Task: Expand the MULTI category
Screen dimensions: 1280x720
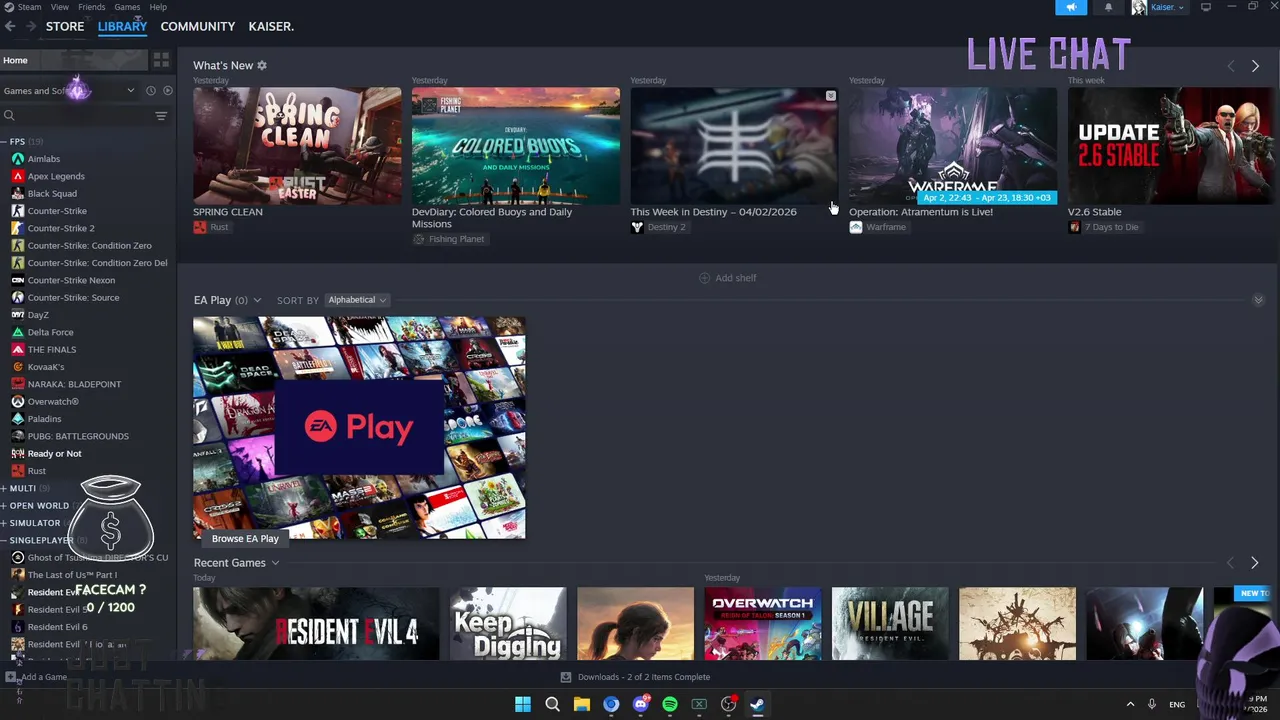Action: tap(22, 488)
